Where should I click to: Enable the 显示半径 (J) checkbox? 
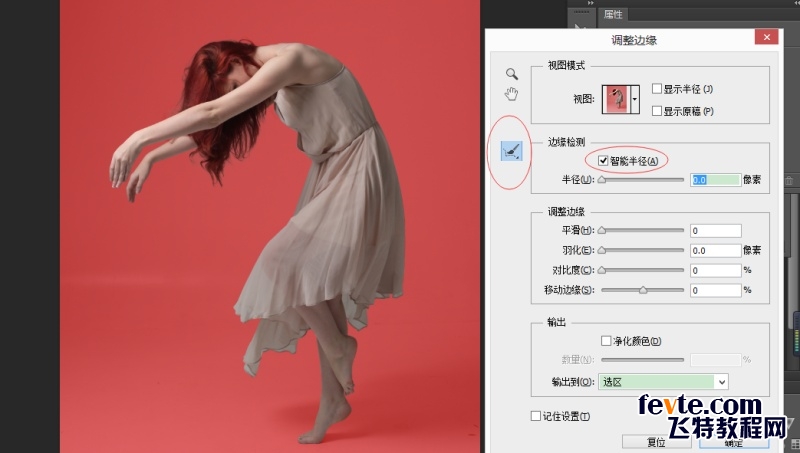pyautogui.click(x=657, y=89)
